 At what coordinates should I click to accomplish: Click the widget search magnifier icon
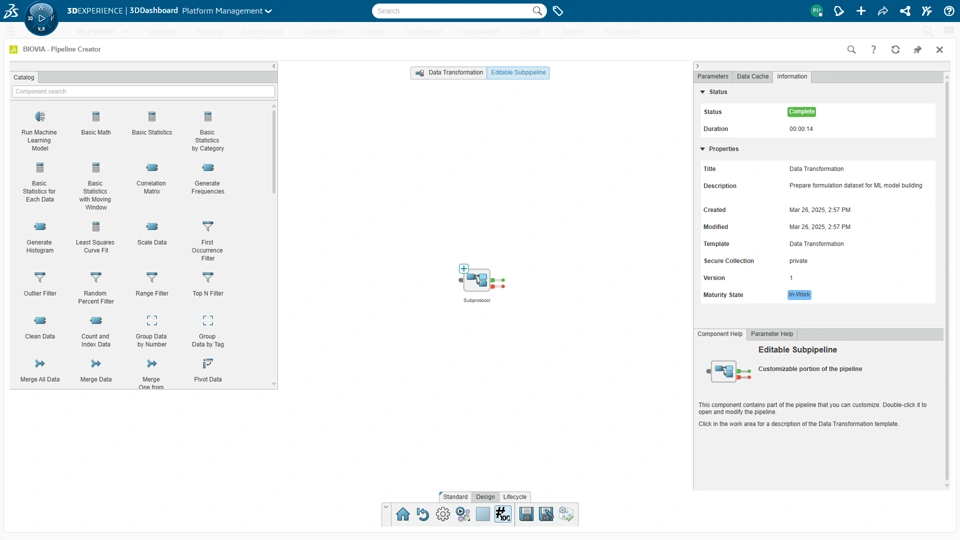click(x=851, y=50)
